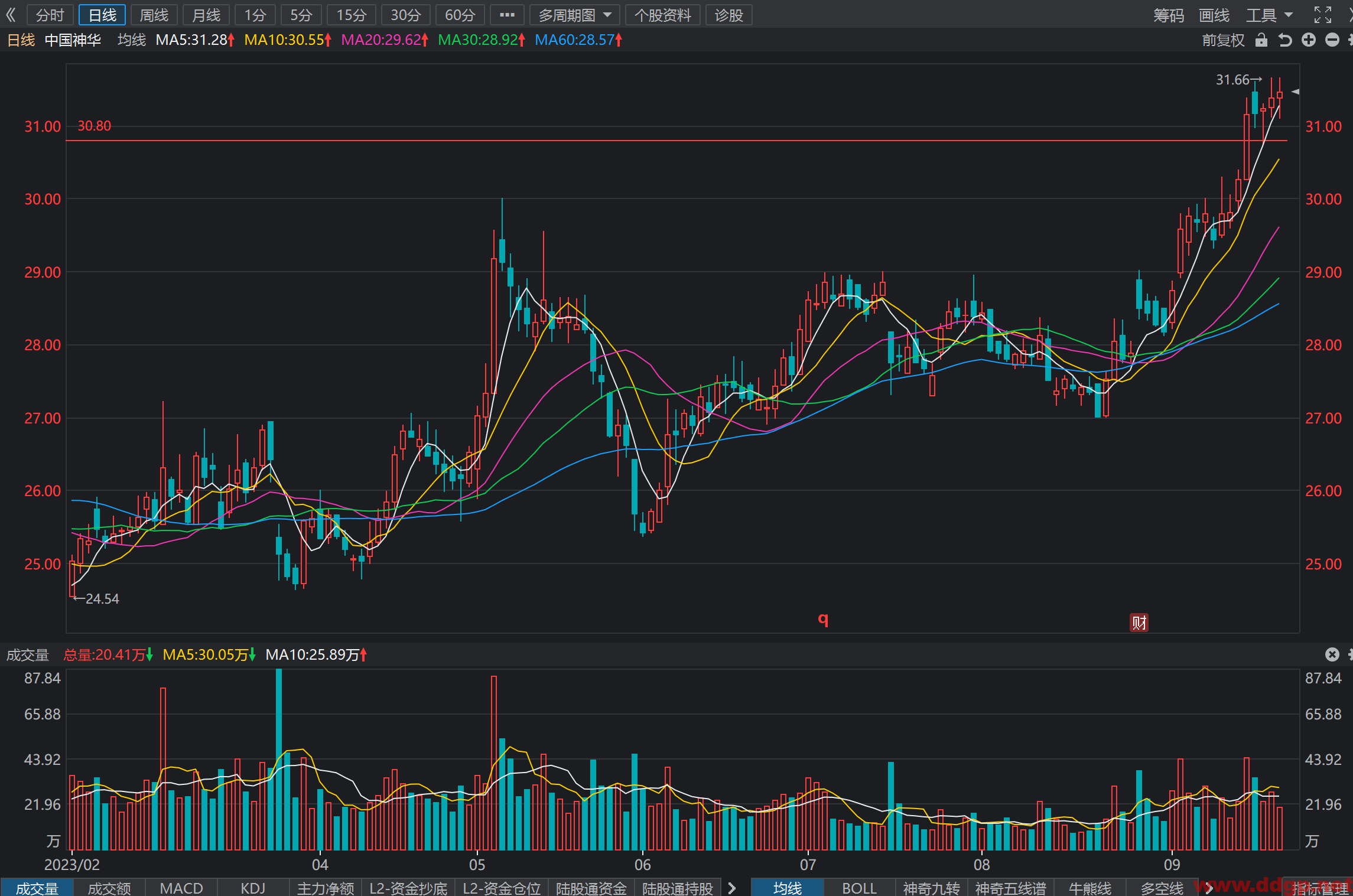Image resolution: width=1353 pixels, height=896 pixels.
Task: Click the fullscreen expand icon at top right
Action: pyautogui.click(x=1323, y=15)
